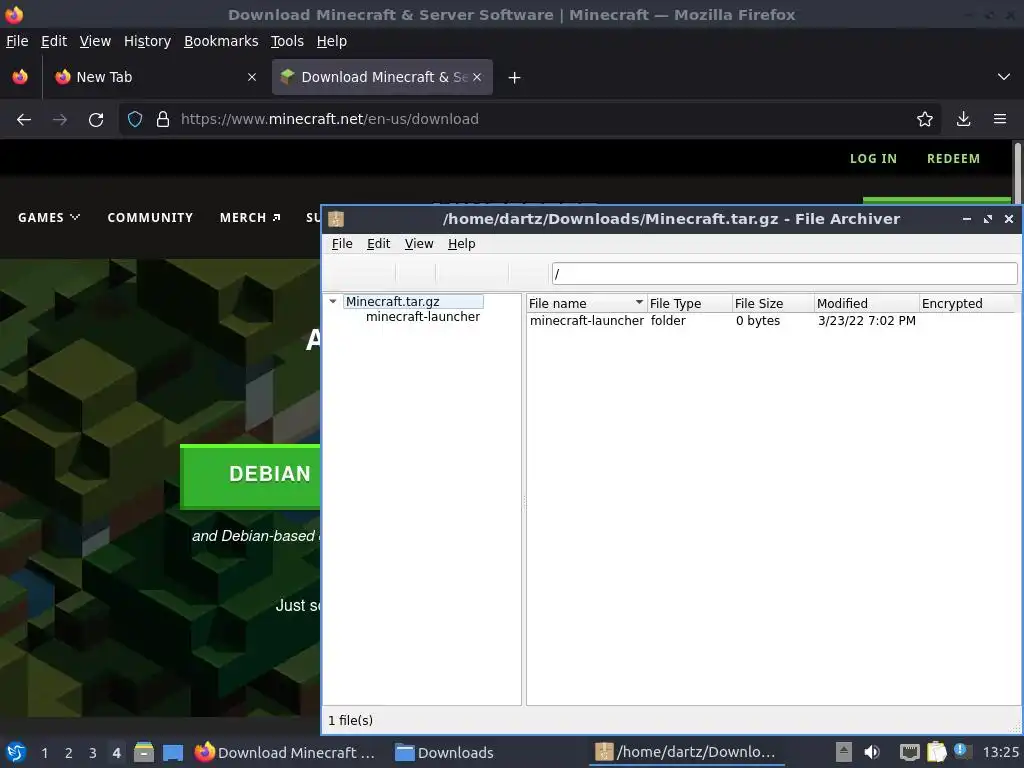Switch to workspace 1
Screen dimensions: 1024x768
tap(44, 753)
